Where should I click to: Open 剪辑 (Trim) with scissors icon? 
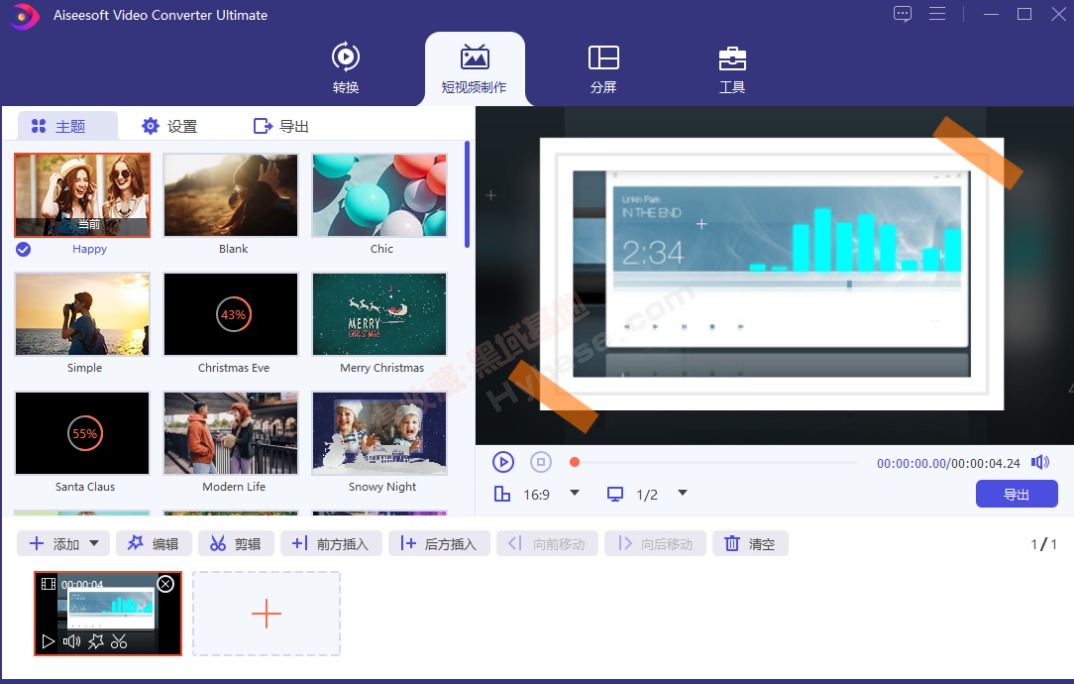[x=236, y=544]
